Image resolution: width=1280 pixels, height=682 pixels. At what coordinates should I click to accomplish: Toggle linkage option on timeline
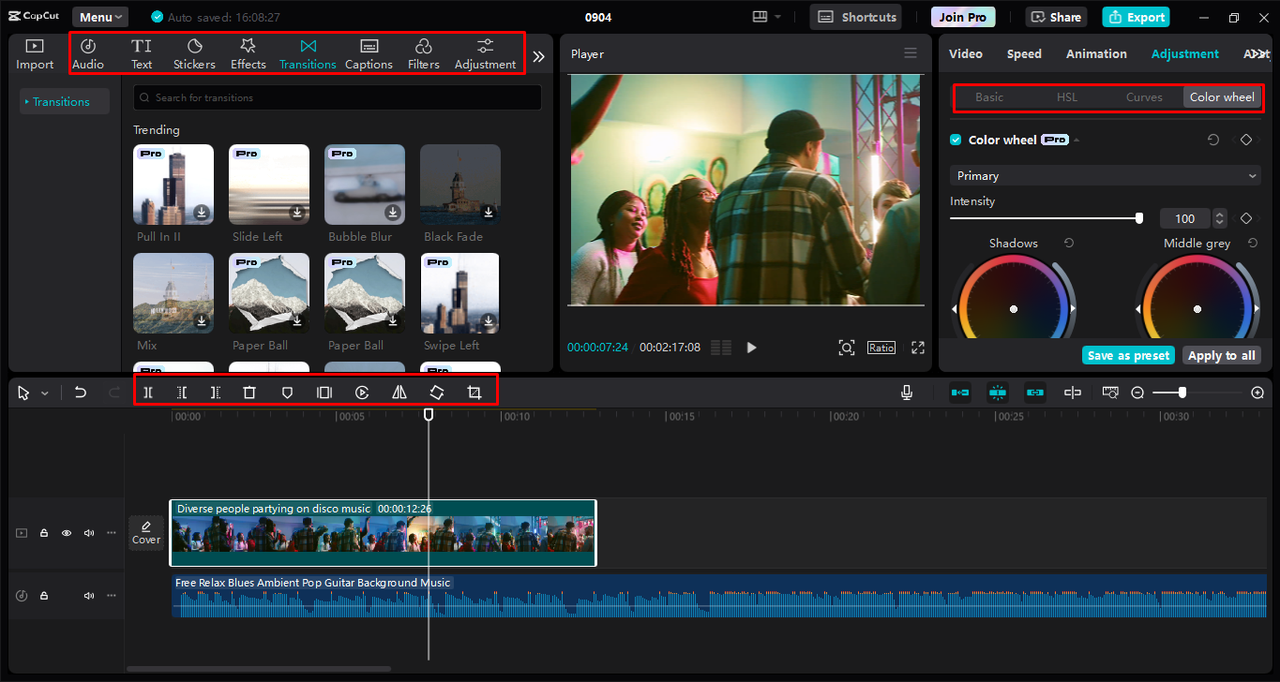1035,393
